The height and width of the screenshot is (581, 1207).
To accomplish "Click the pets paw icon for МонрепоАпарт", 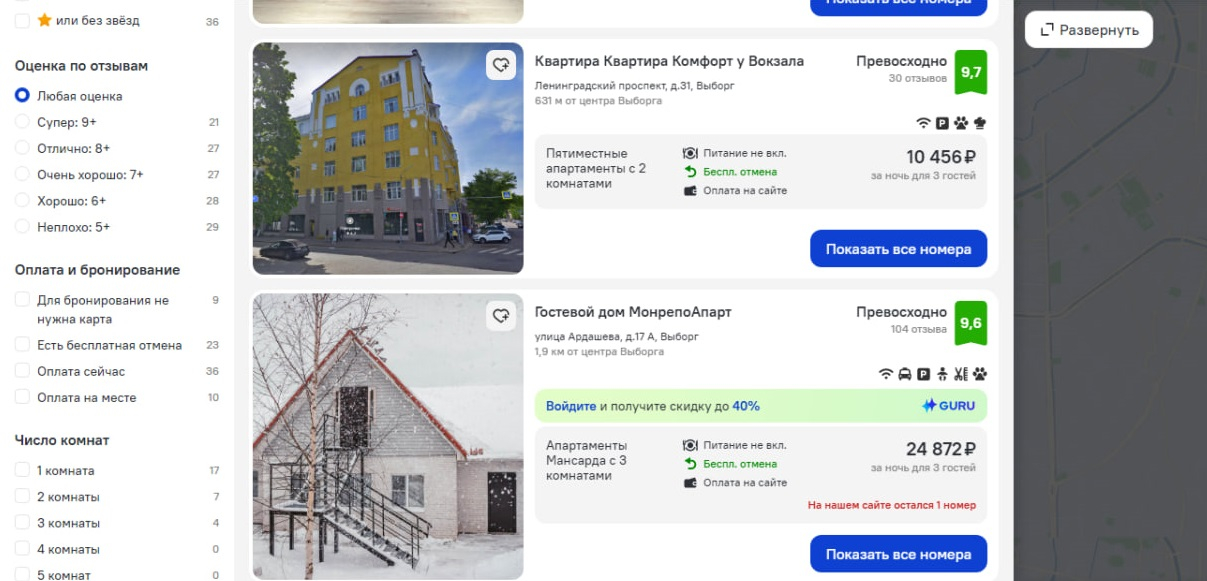I will 980,374.
